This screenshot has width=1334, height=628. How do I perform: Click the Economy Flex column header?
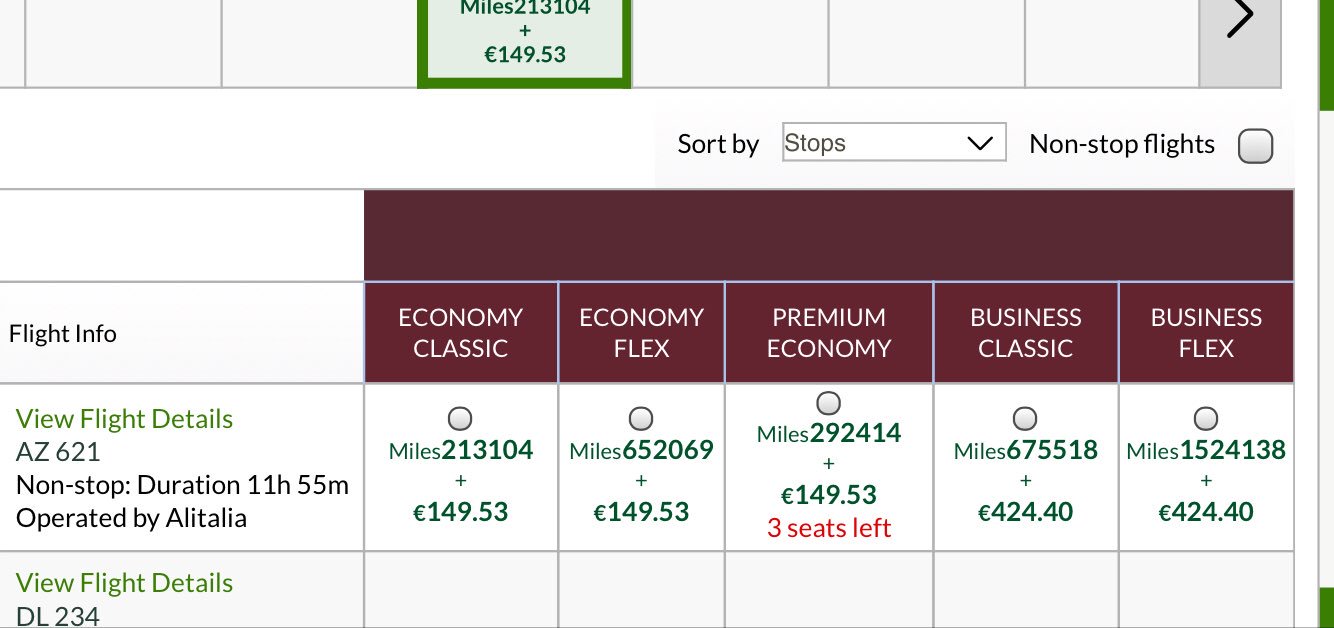[641, 333]
